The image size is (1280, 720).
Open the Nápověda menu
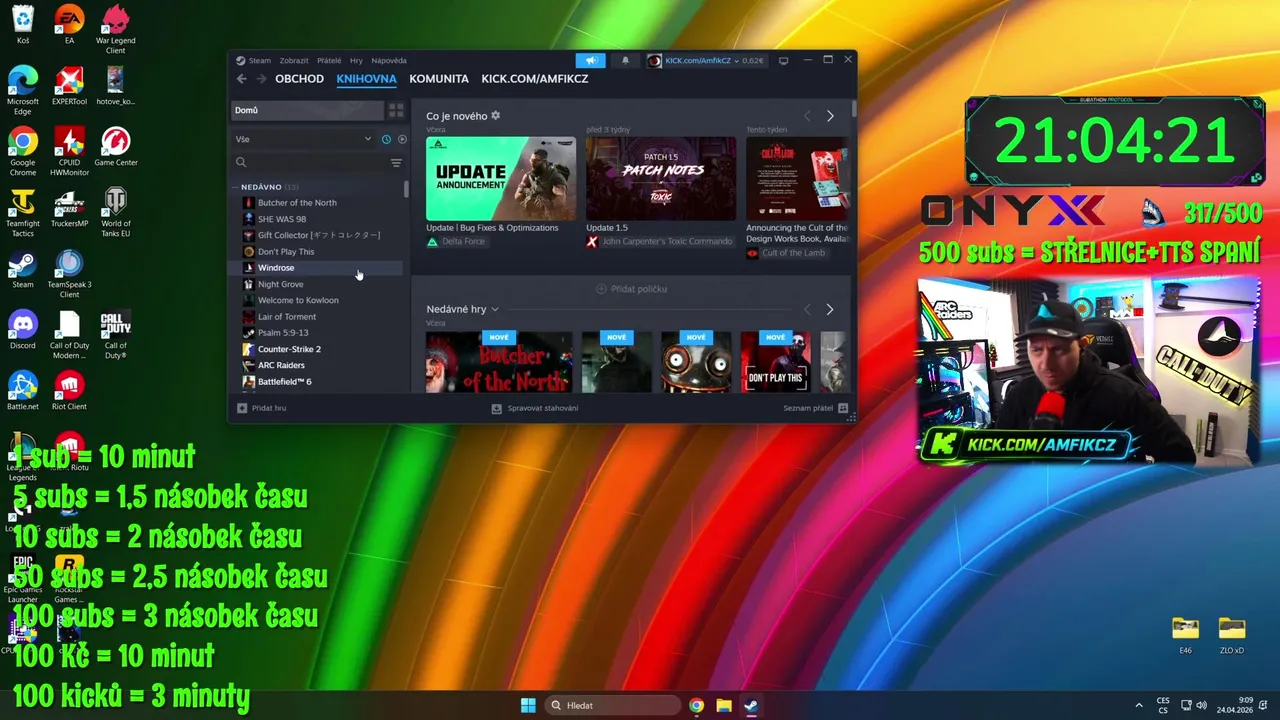[x=389, y=60]
